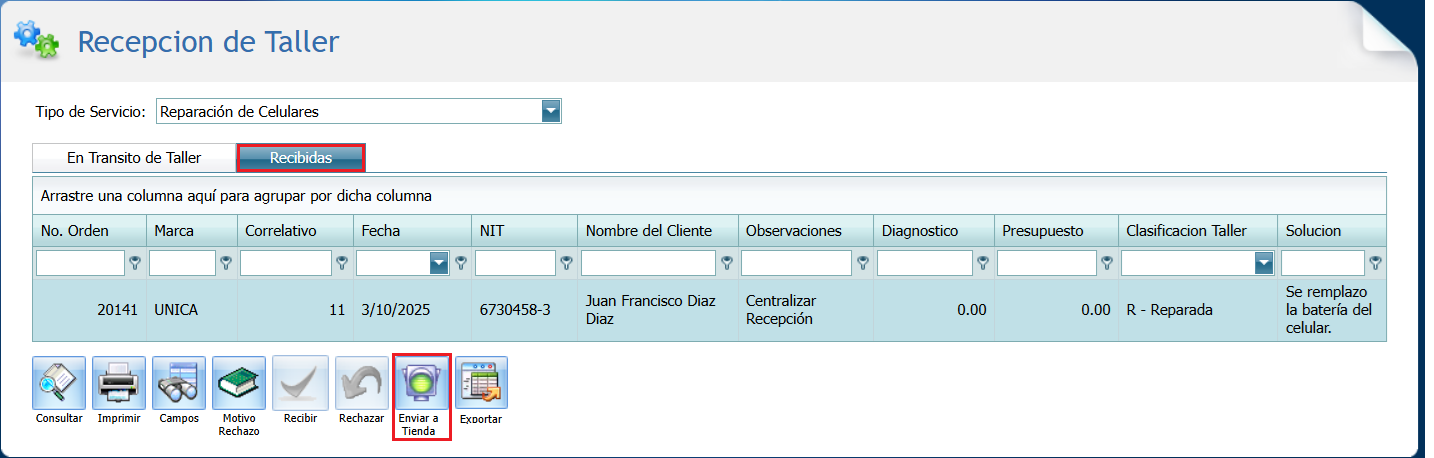Click filter icon for Diagnostico column
The height and width of the screenshot is (458, 1434).
(x=982, y=263)
